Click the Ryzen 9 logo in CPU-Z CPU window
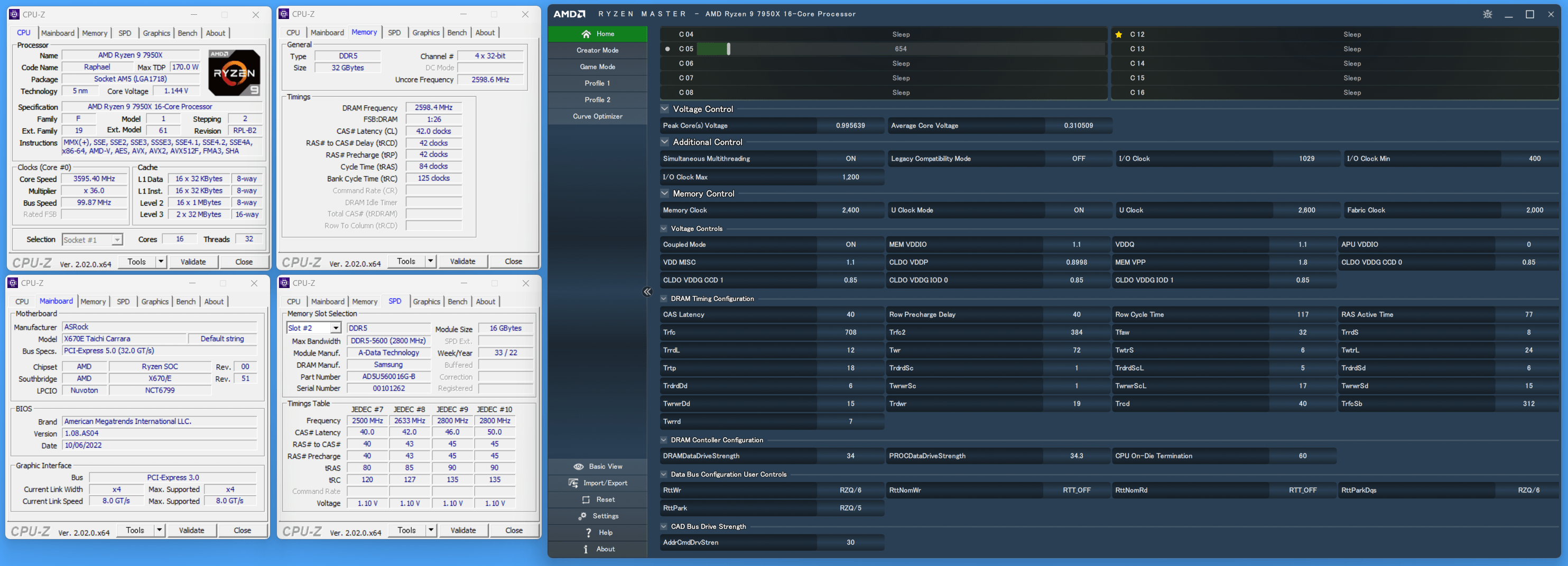Viewport: 1568px width, 566px height. [234, 73]
